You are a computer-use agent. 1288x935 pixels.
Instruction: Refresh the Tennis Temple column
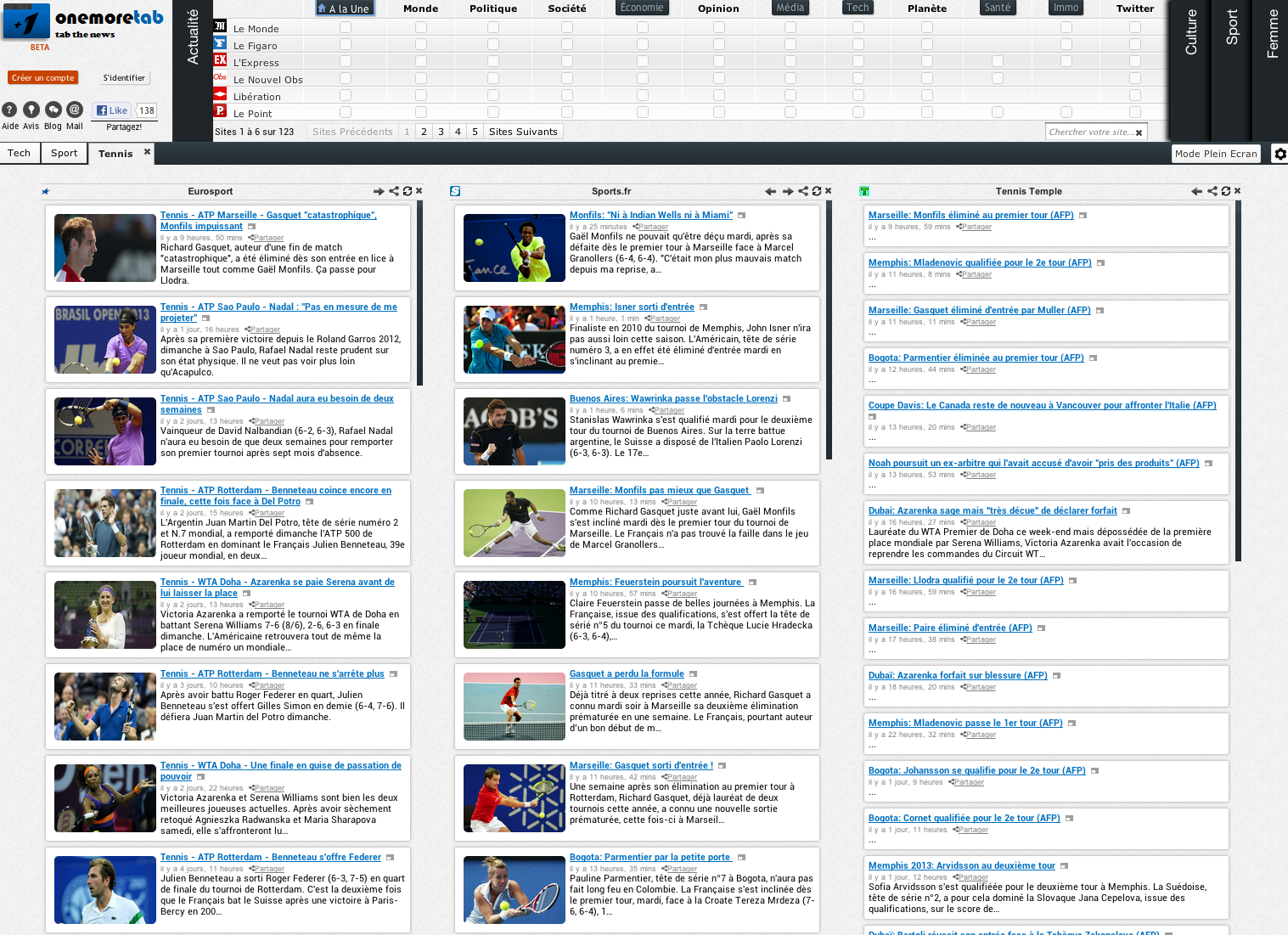[1226, 191]
